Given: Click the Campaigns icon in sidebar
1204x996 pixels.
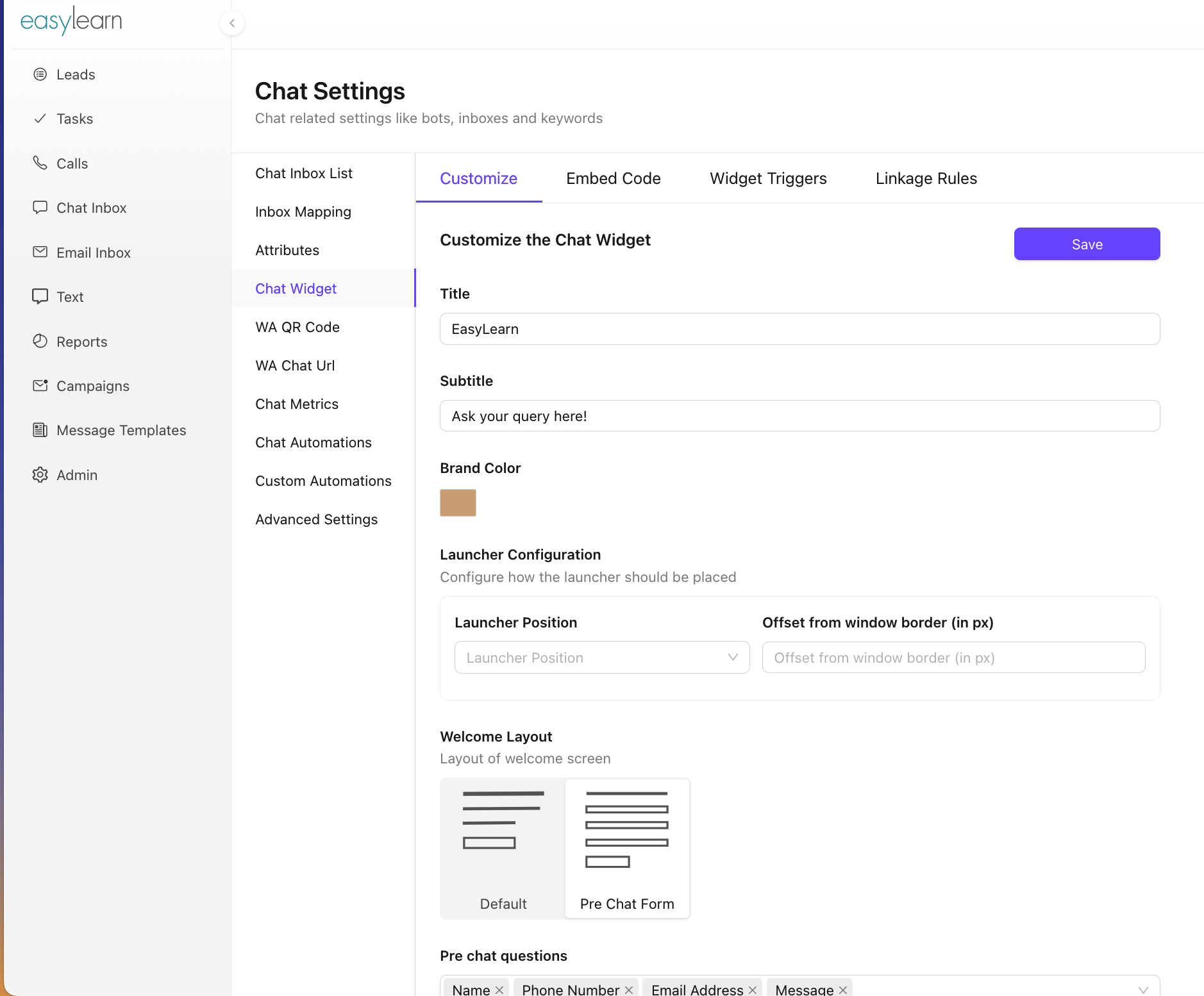Looking at the screenshot, I should point(40,385).
